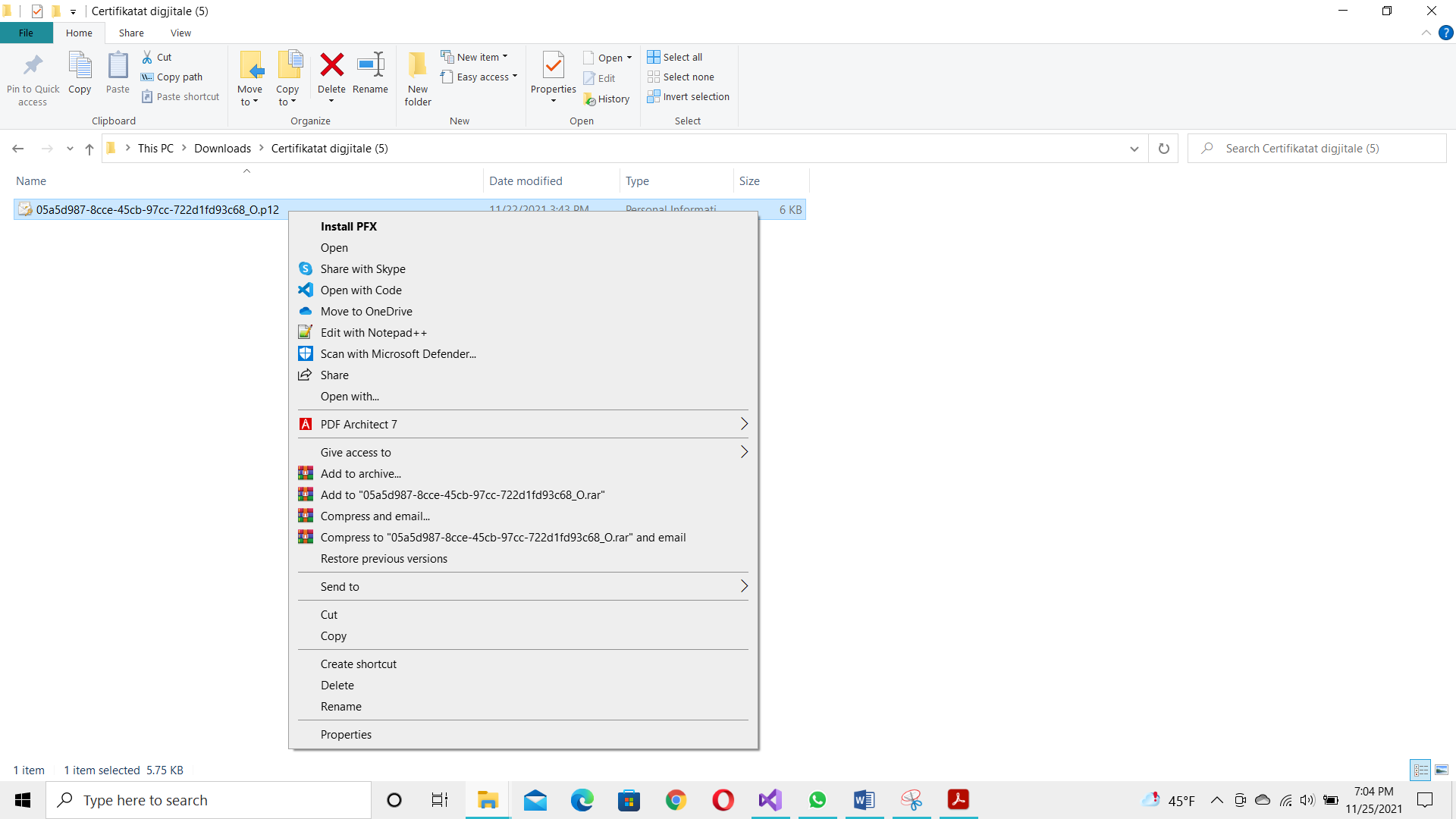This screenshot has width=1456, height=819.
Task: Click the taskbar search field
Action: point(209,800)
